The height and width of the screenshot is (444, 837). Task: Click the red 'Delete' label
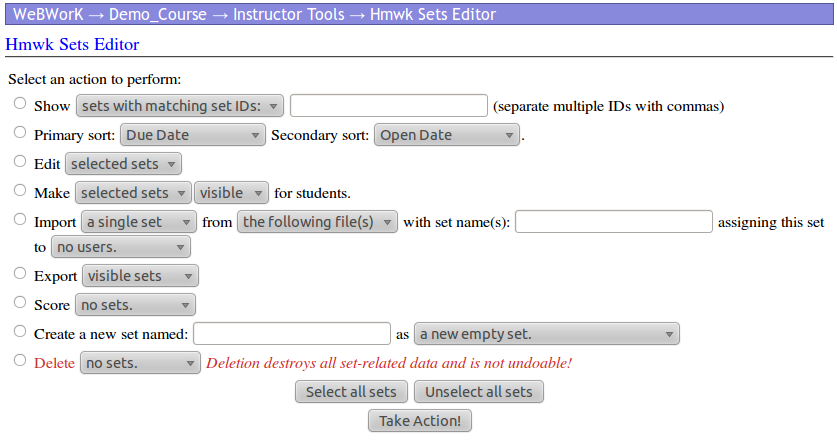54,363
